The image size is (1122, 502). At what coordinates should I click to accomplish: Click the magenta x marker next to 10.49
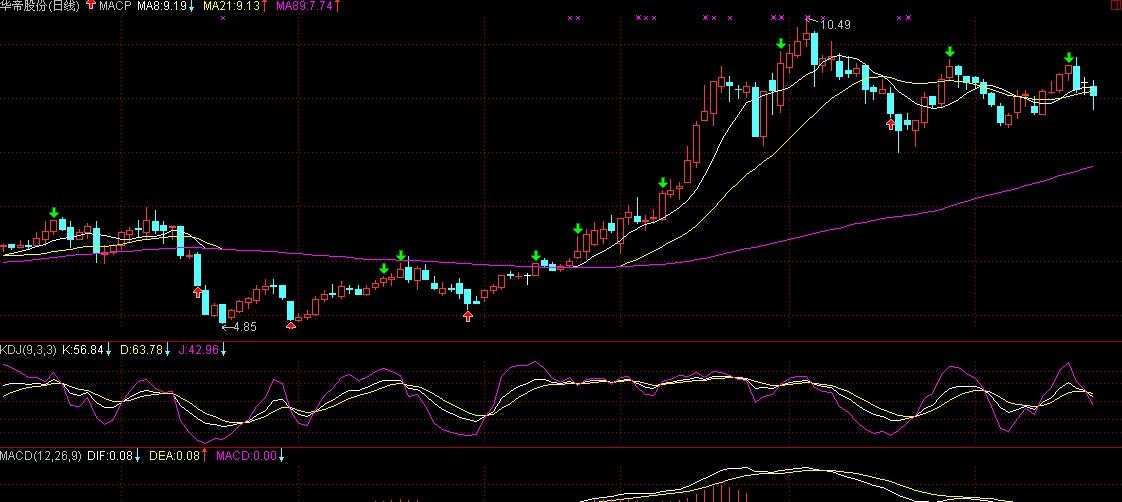click(809, 18)
